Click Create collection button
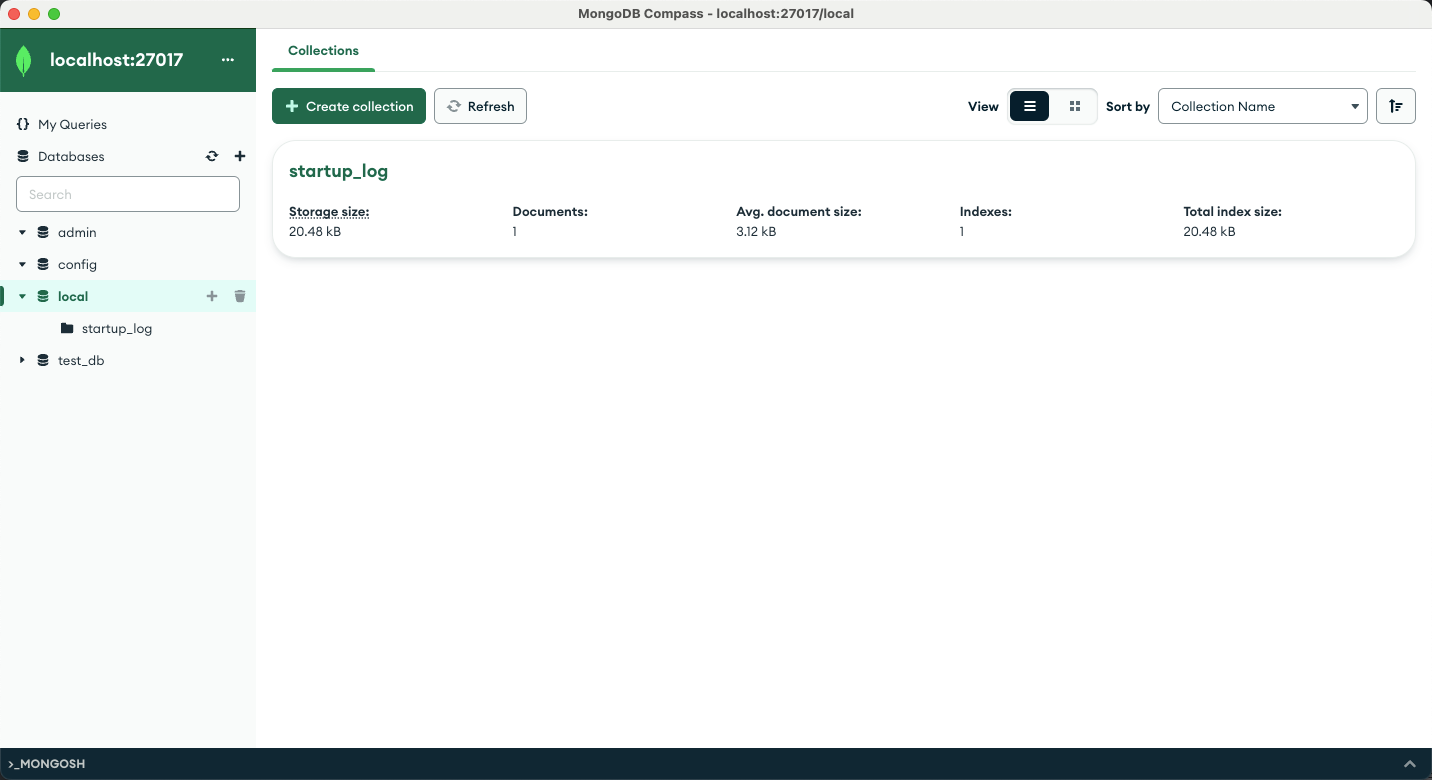The width and height of the screenshot is (1432, 780). (x=349, y=107)
